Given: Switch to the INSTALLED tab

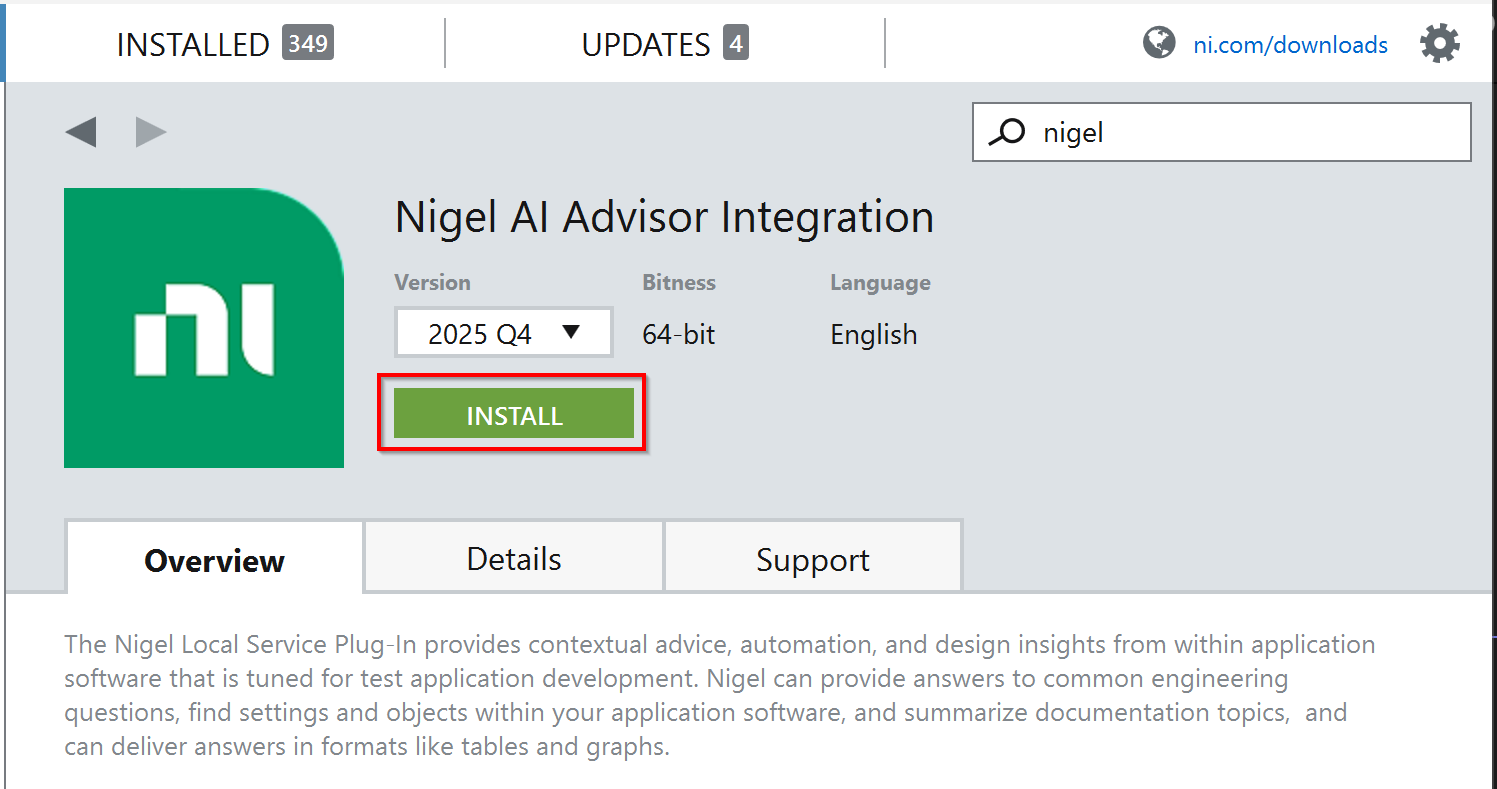Looking at the screenshot, I should click(x=193, y=45).
